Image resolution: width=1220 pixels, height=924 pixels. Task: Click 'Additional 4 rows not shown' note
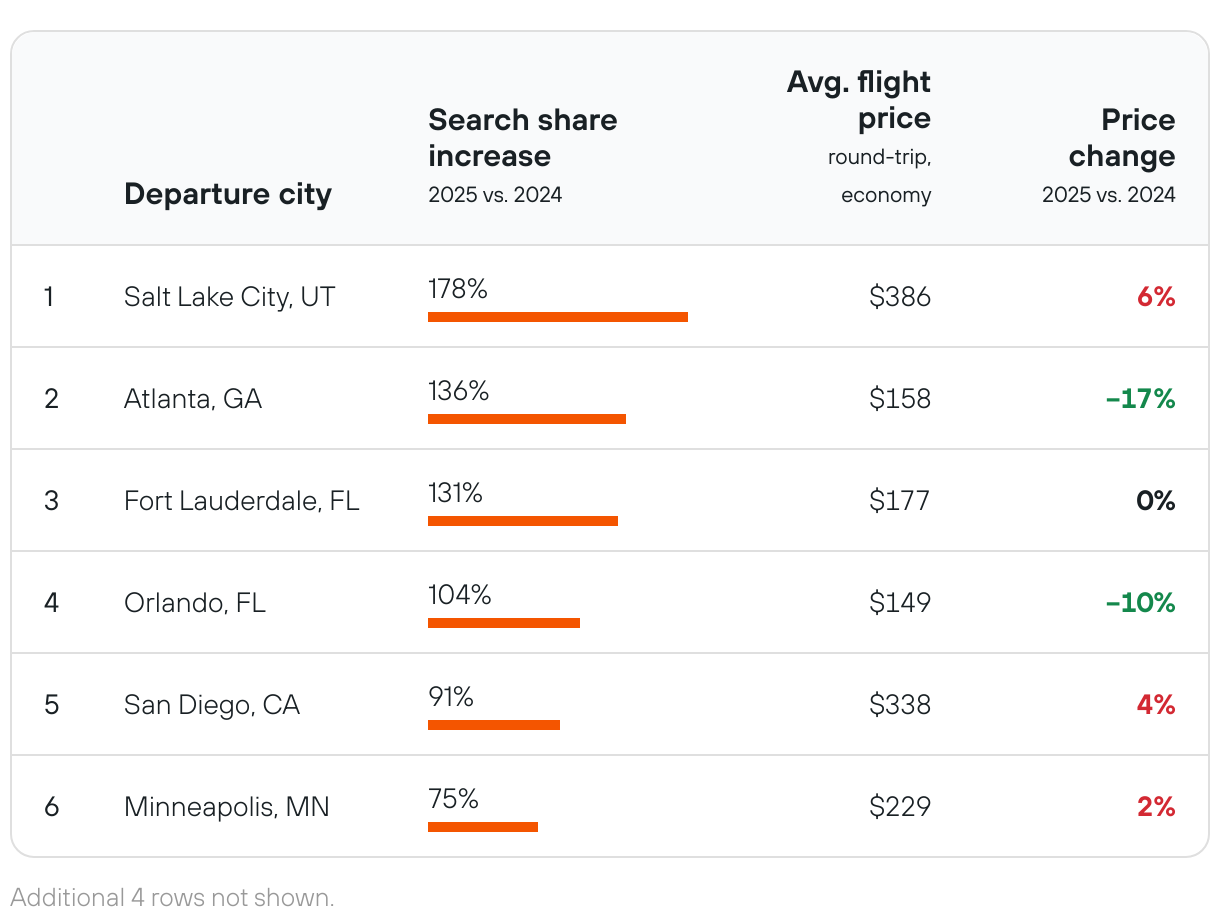click(173, 897)
